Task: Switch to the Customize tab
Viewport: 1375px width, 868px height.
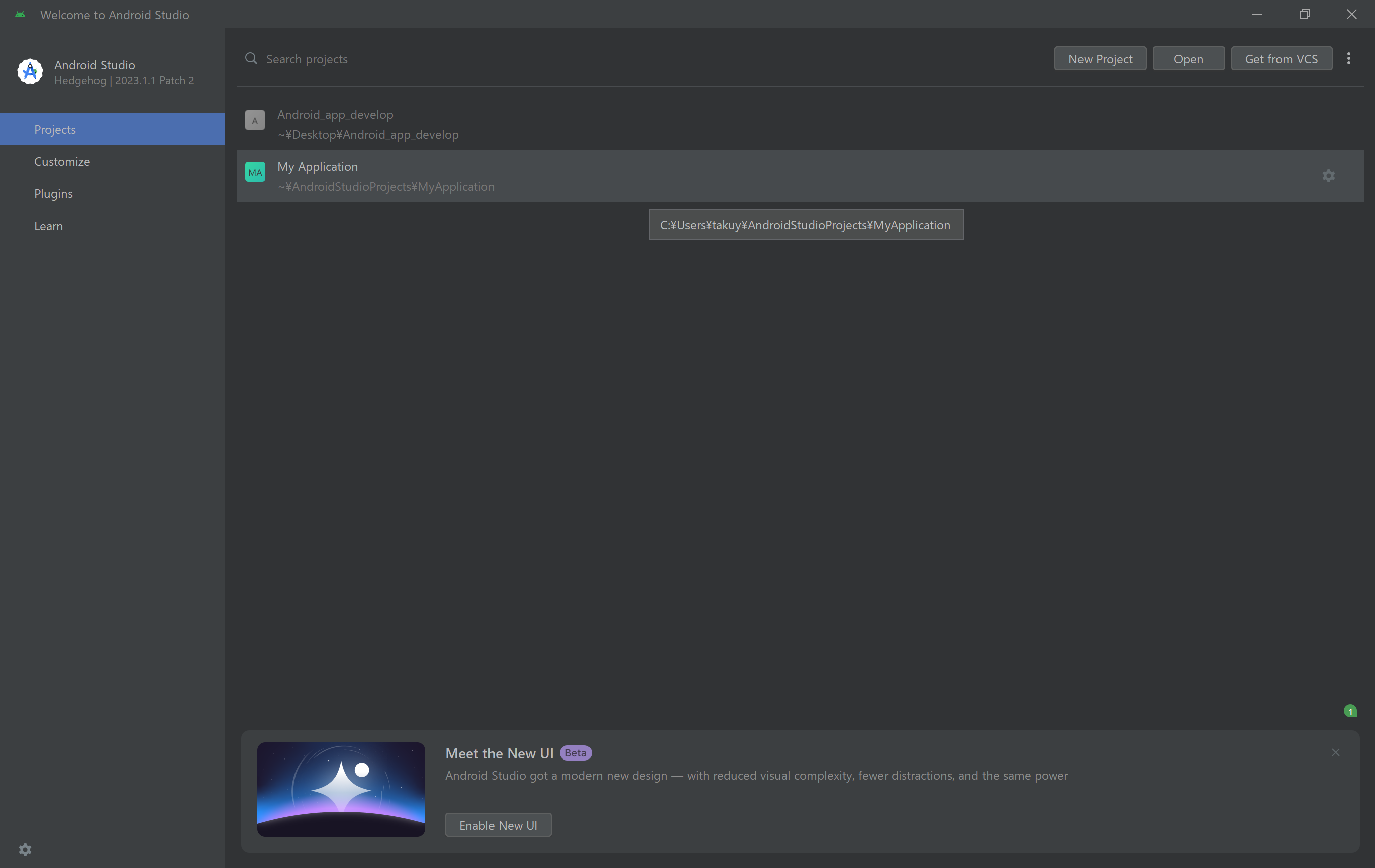Action: 113,162
